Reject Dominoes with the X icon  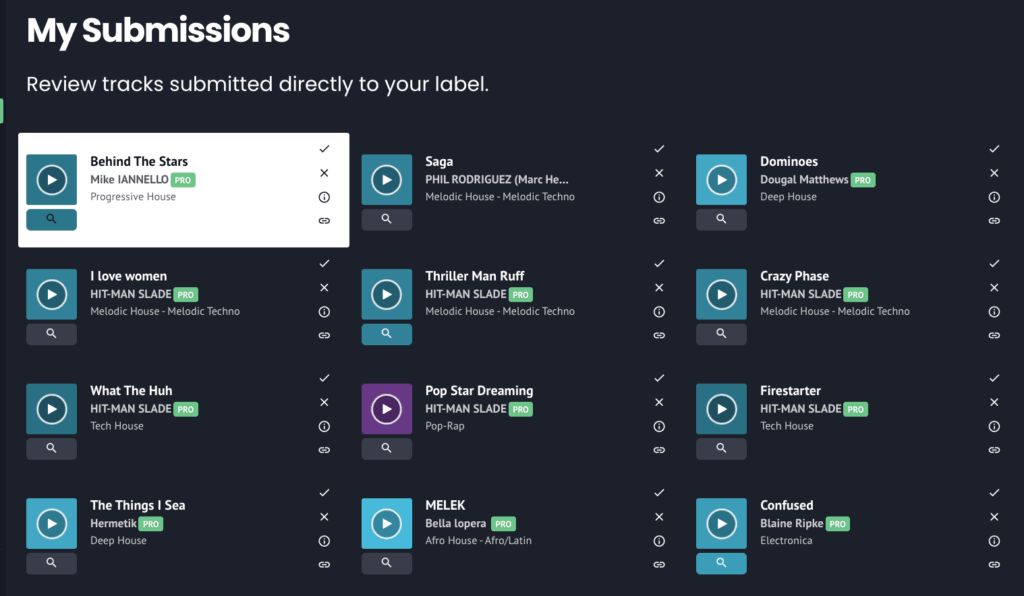[994, 173]
